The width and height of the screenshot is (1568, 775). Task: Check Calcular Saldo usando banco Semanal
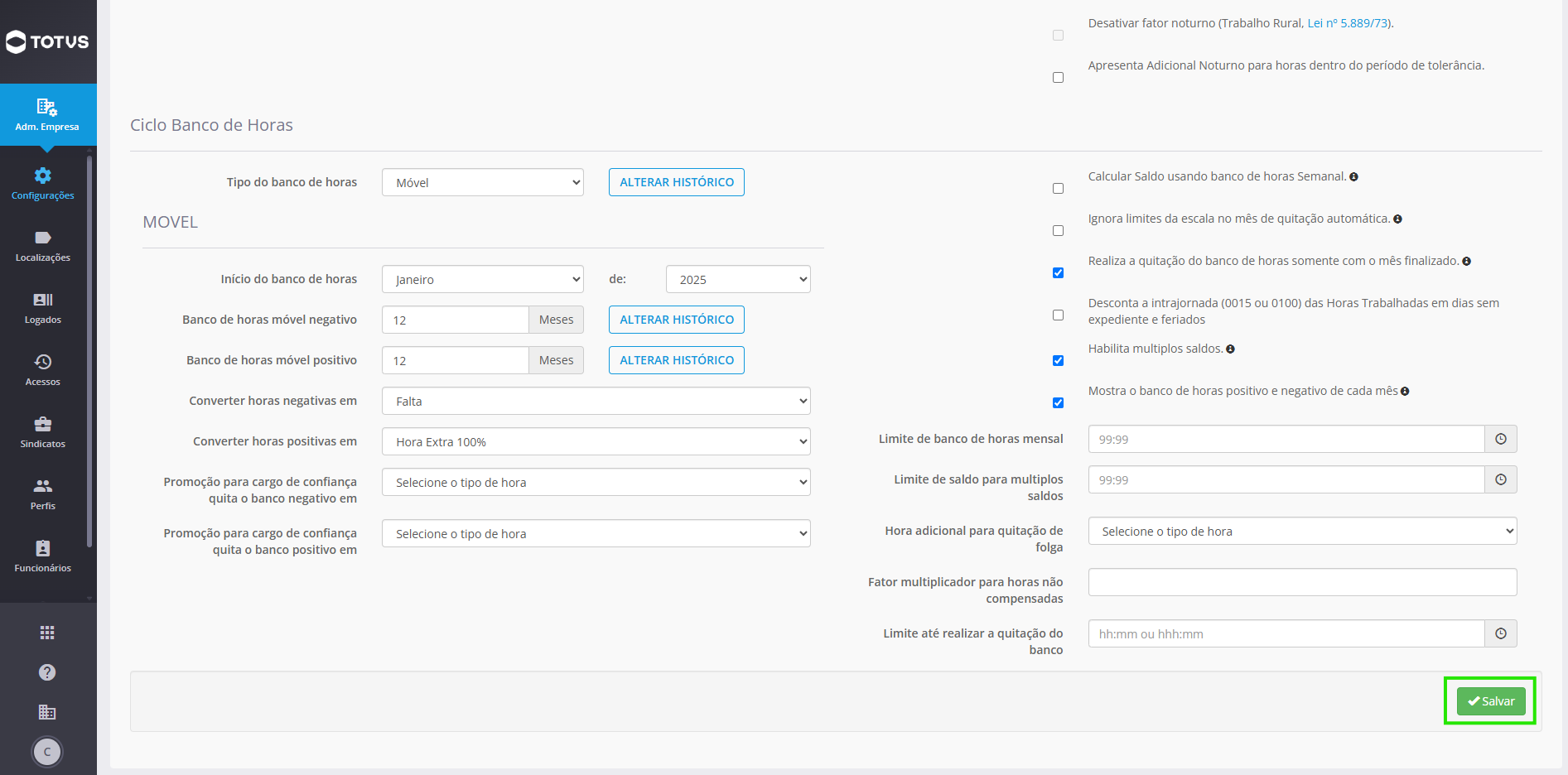pos(1058,189)
